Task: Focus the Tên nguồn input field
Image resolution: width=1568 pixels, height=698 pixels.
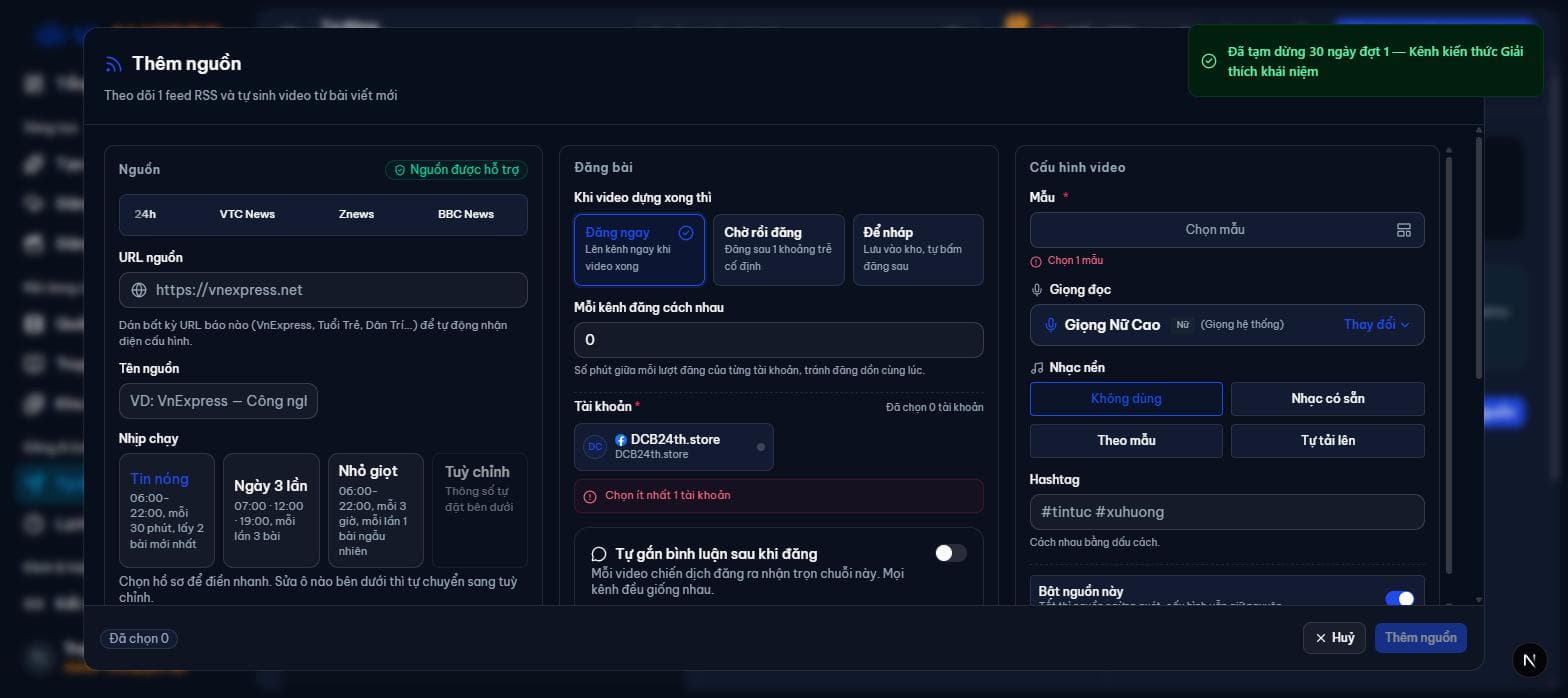Action: tap(218, 401)
